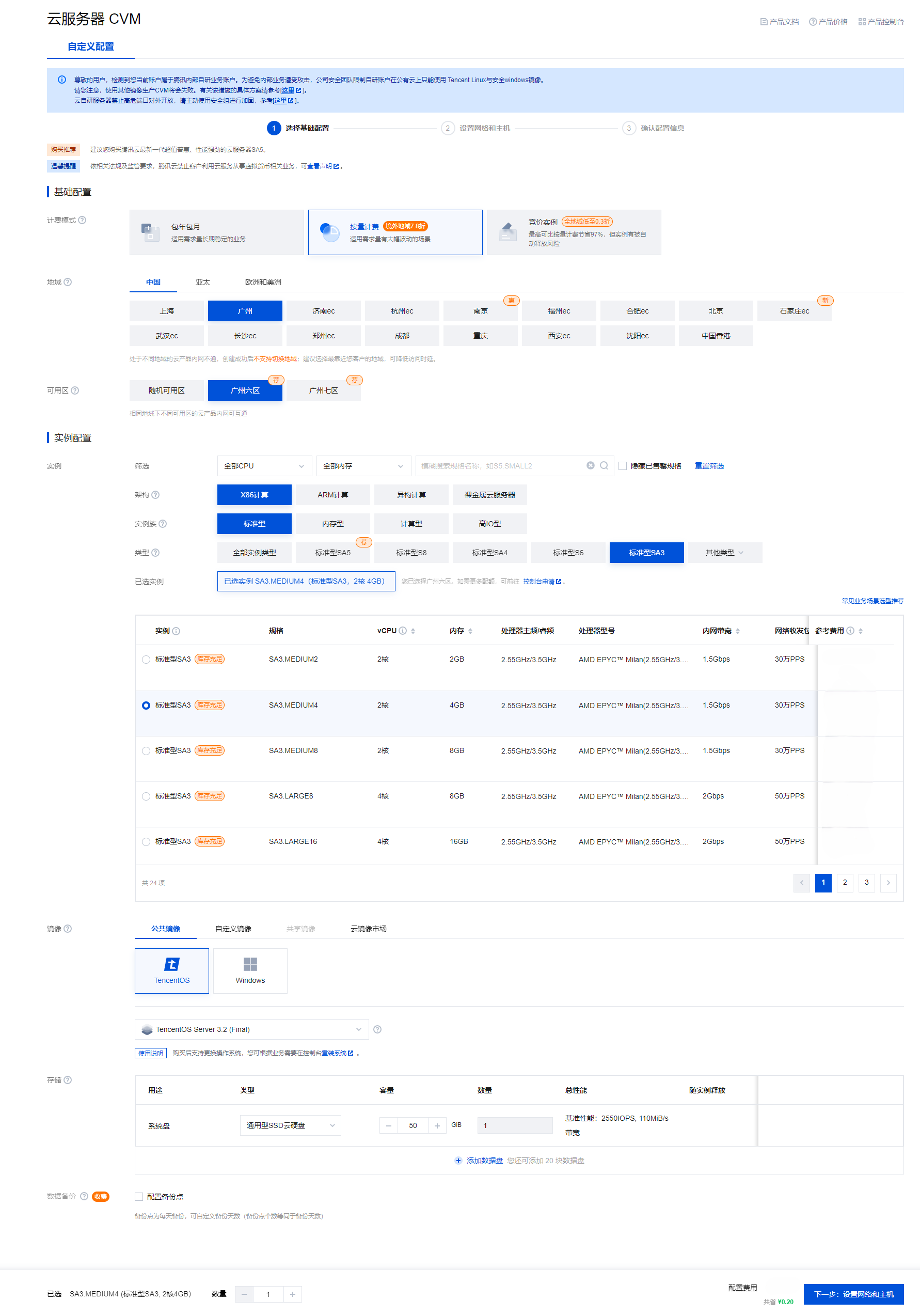Click help icon next to OS version dropdown
This screenshot has width=920, height=1316.
[x=377, y=1029]
